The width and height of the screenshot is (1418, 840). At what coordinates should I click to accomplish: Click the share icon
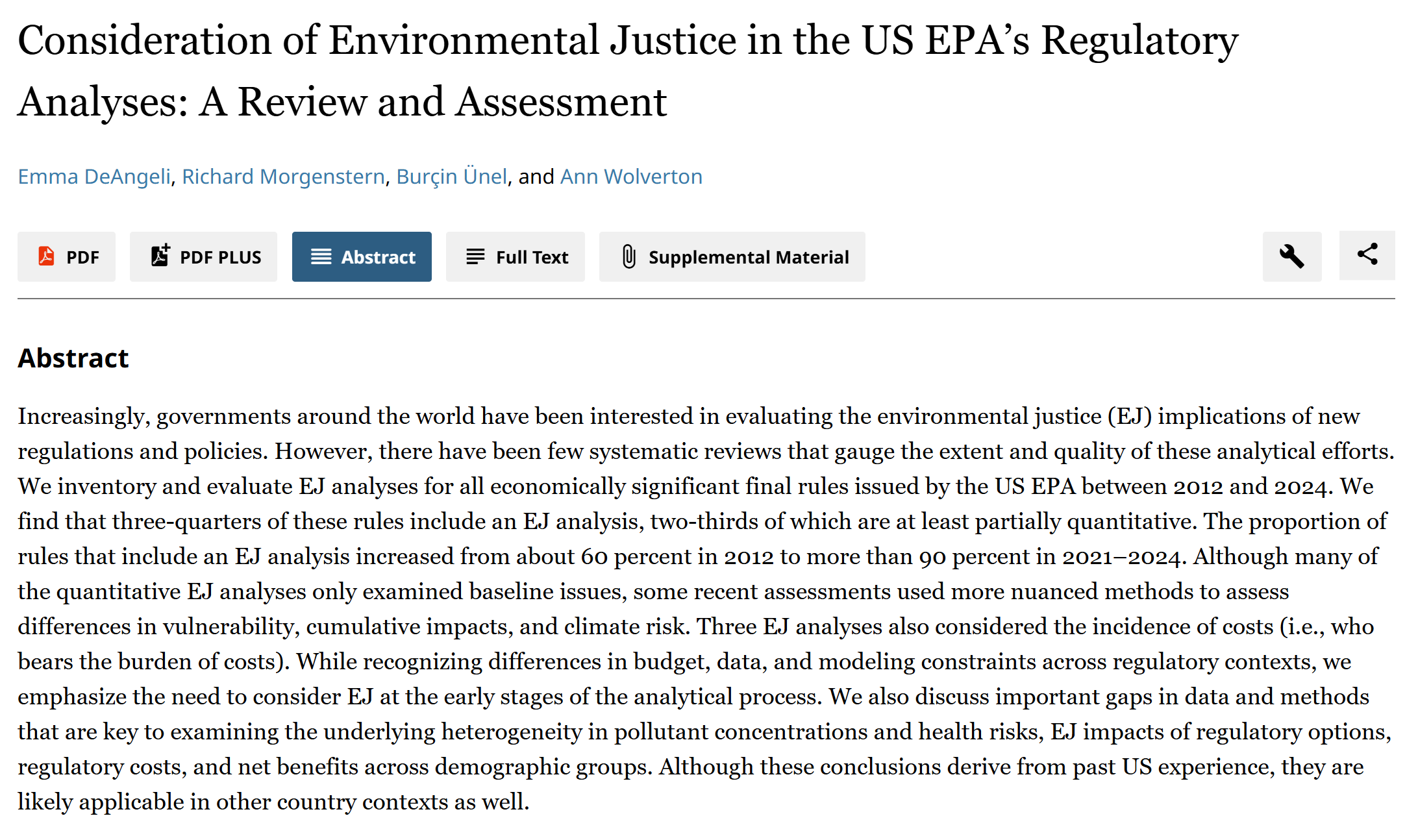[1367, 254]
